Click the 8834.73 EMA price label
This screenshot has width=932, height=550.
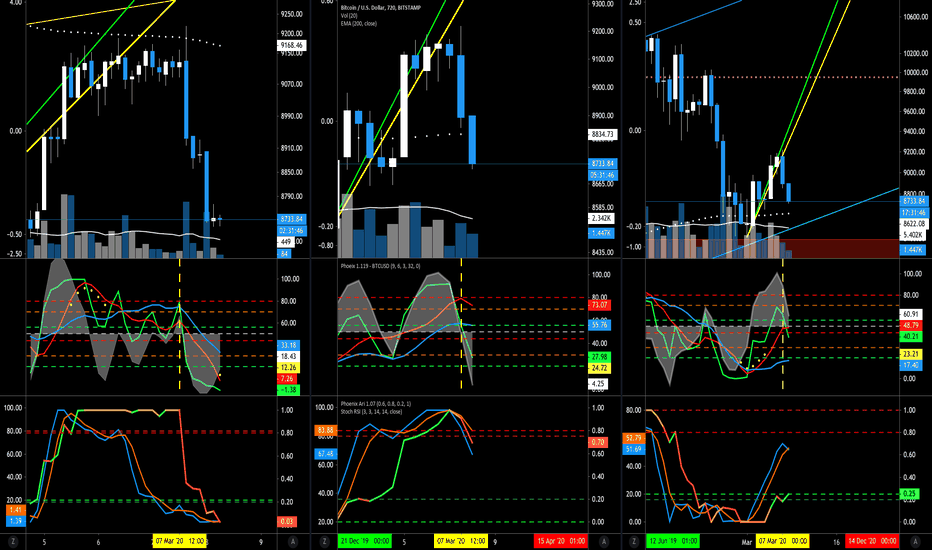pyautogui.click(x=603, y=134)
